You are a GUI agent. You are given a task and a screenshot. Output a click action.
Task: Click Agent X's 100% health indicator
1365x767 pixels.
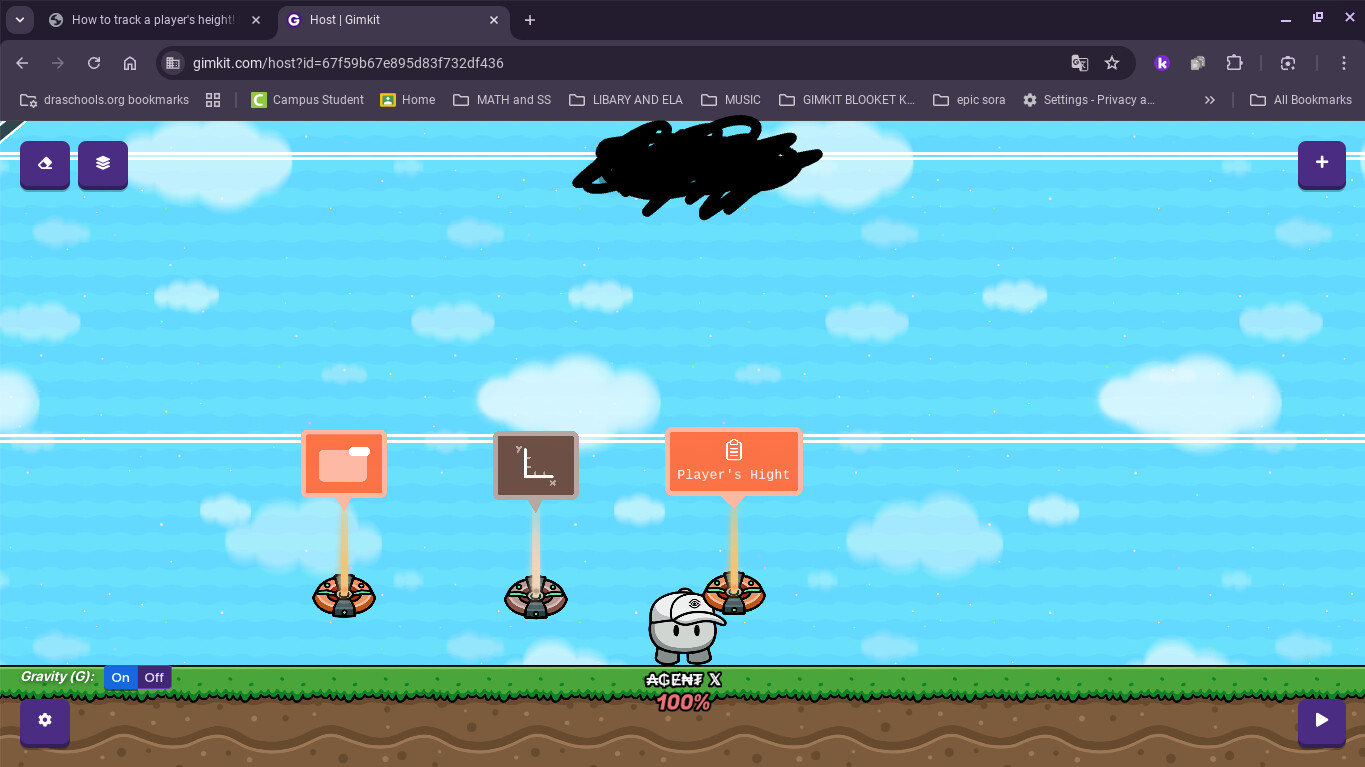click(683, 702)
